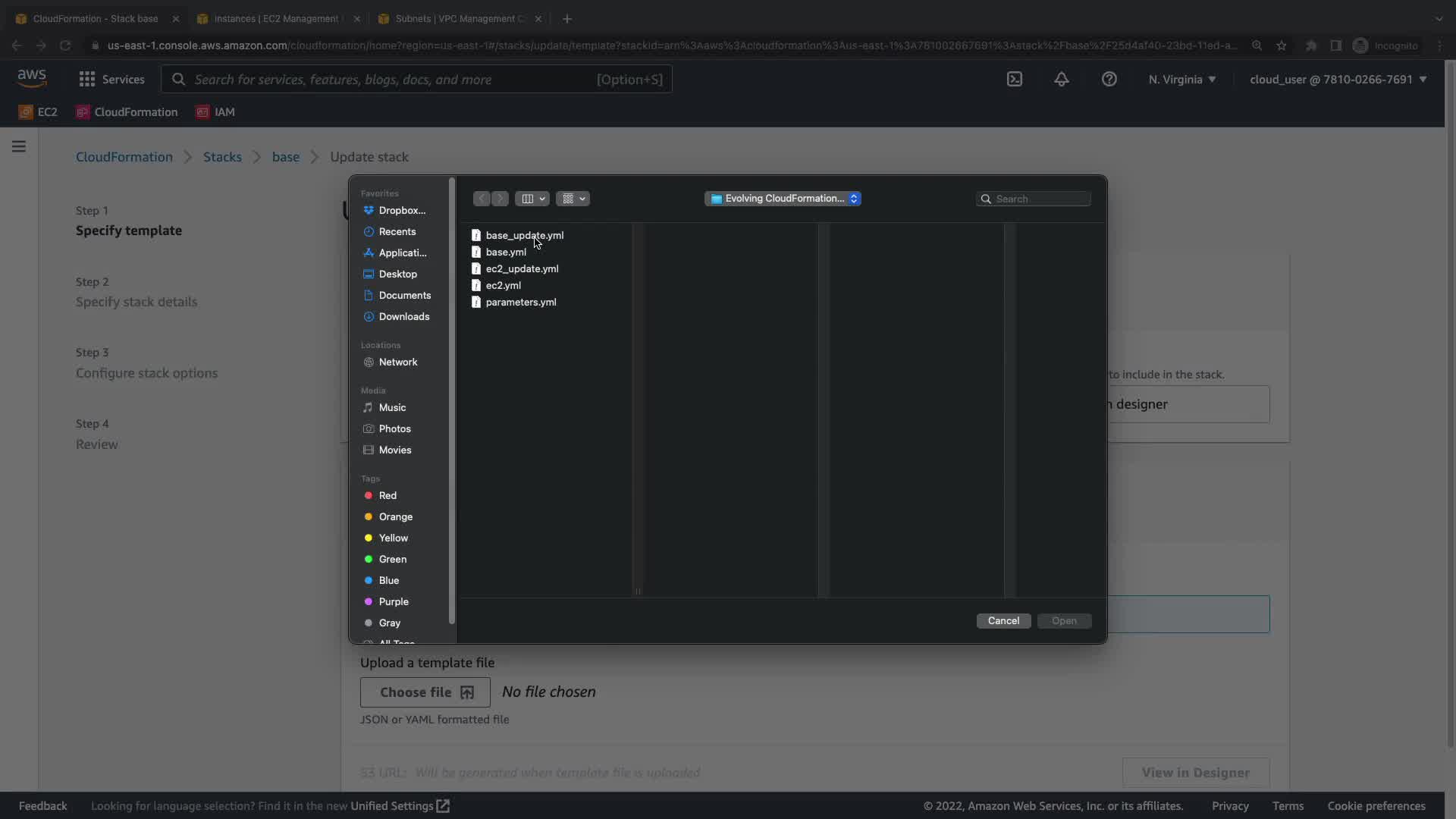Switch to Instances EC2 Management tab
The image size is (1456, 819).
pyautogui.click(x=276, y=19)
